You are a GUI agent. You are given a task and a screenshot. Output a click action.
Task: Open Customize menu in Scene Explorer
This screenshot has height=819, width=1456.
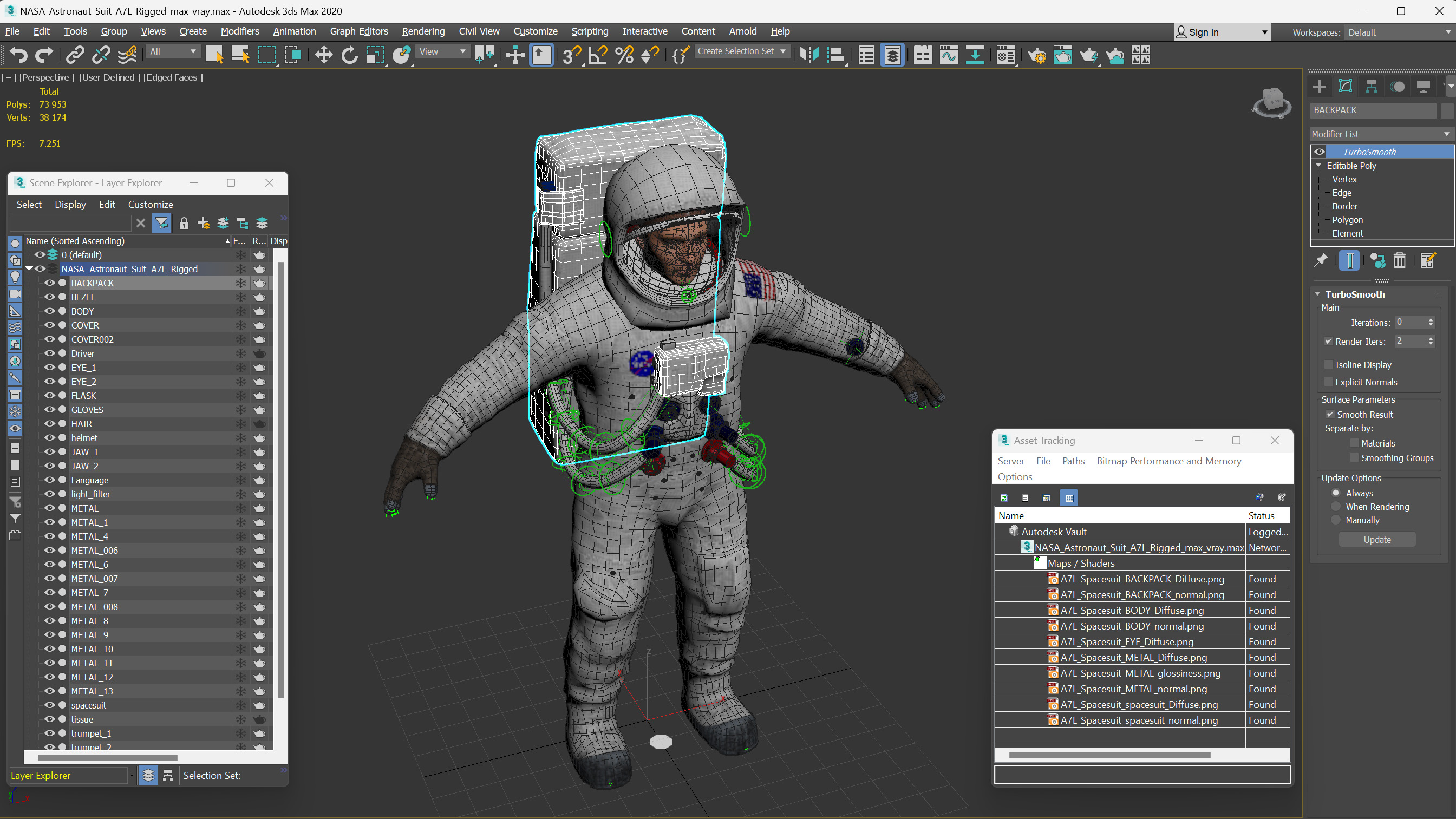click(x=151, y=204)
